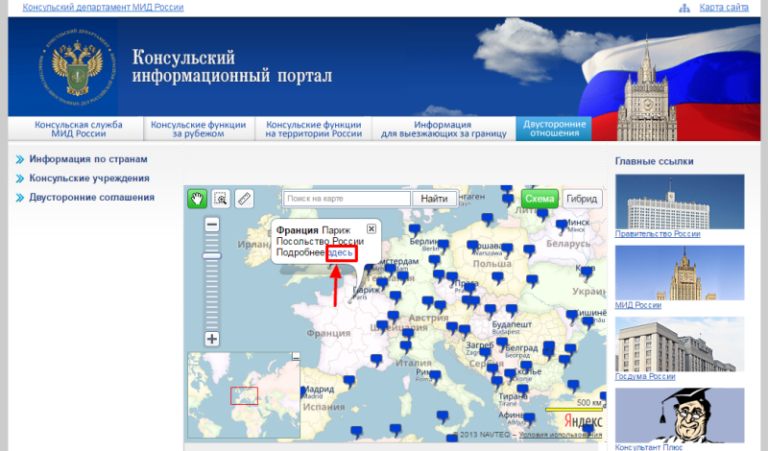Collapse the overview mini-map
This screenshot has width=768, height=451.
click(x=294, y=357)
